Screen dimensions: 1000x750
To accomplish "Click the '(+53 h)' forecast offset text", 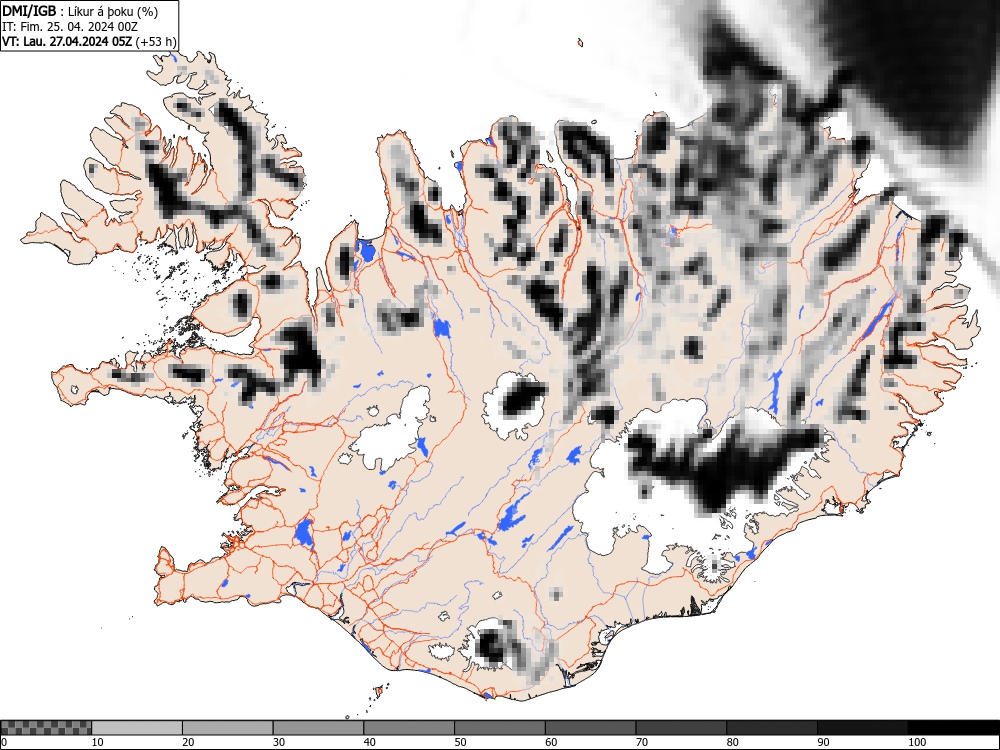I will point(156,41).
